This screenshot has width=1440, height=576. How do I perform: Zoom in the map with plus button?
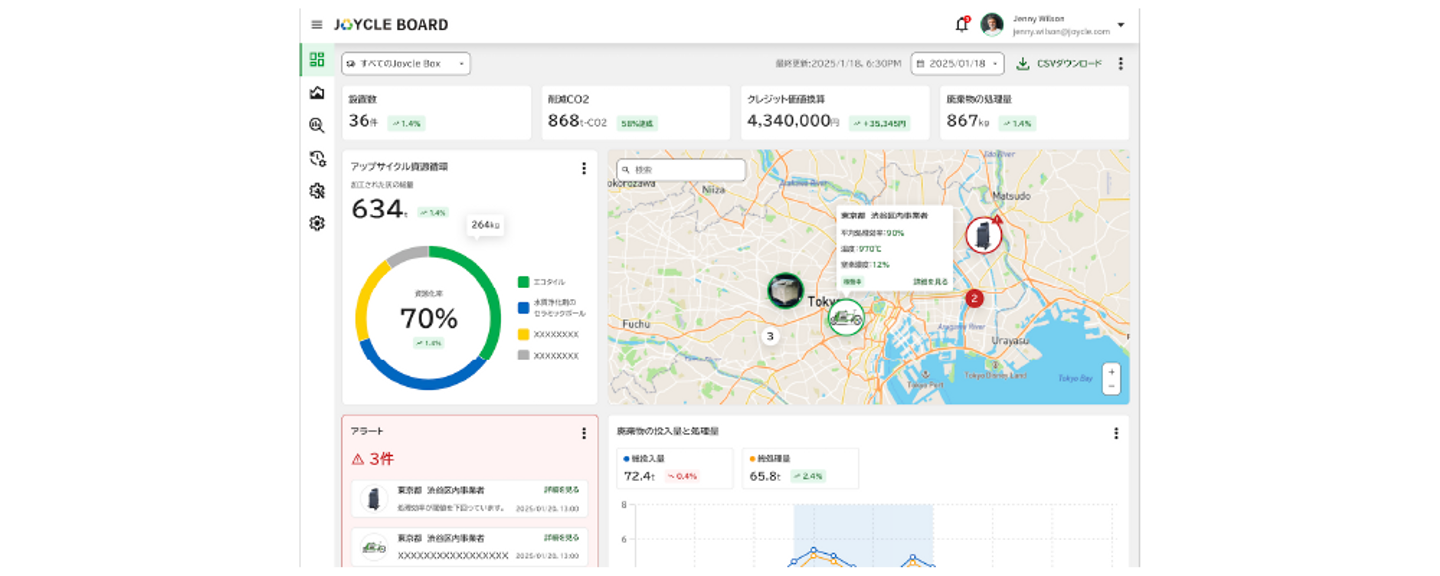click(1111, 372)
